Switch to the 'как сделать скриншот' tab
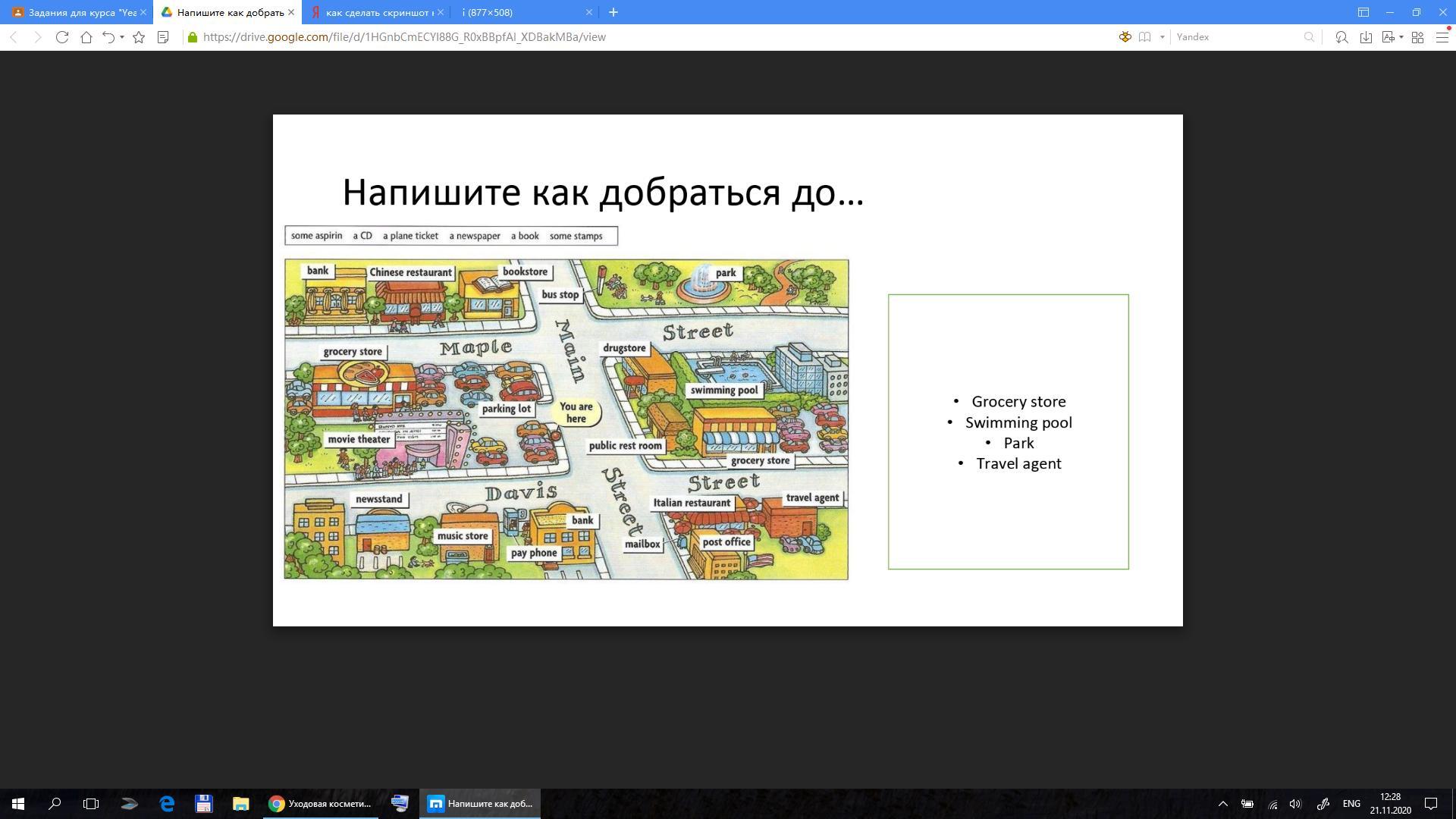The image size is (1456, 819). click(x=375, y=12)
